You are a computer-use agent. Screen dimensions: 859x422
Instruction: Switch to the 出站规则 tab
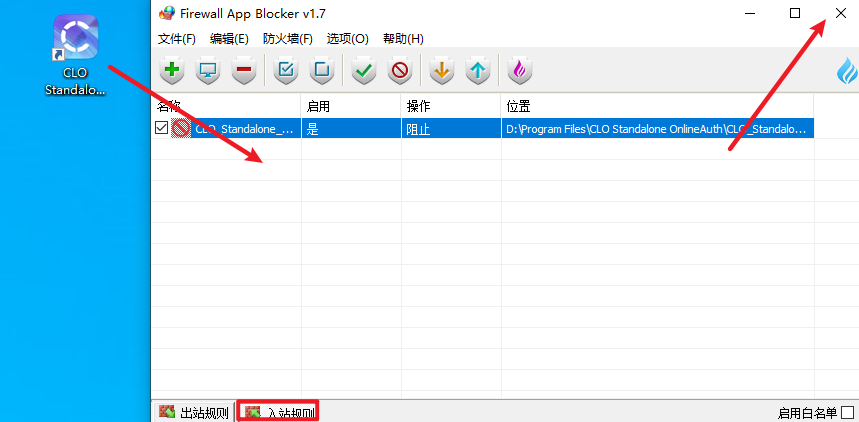pos(194,412)
